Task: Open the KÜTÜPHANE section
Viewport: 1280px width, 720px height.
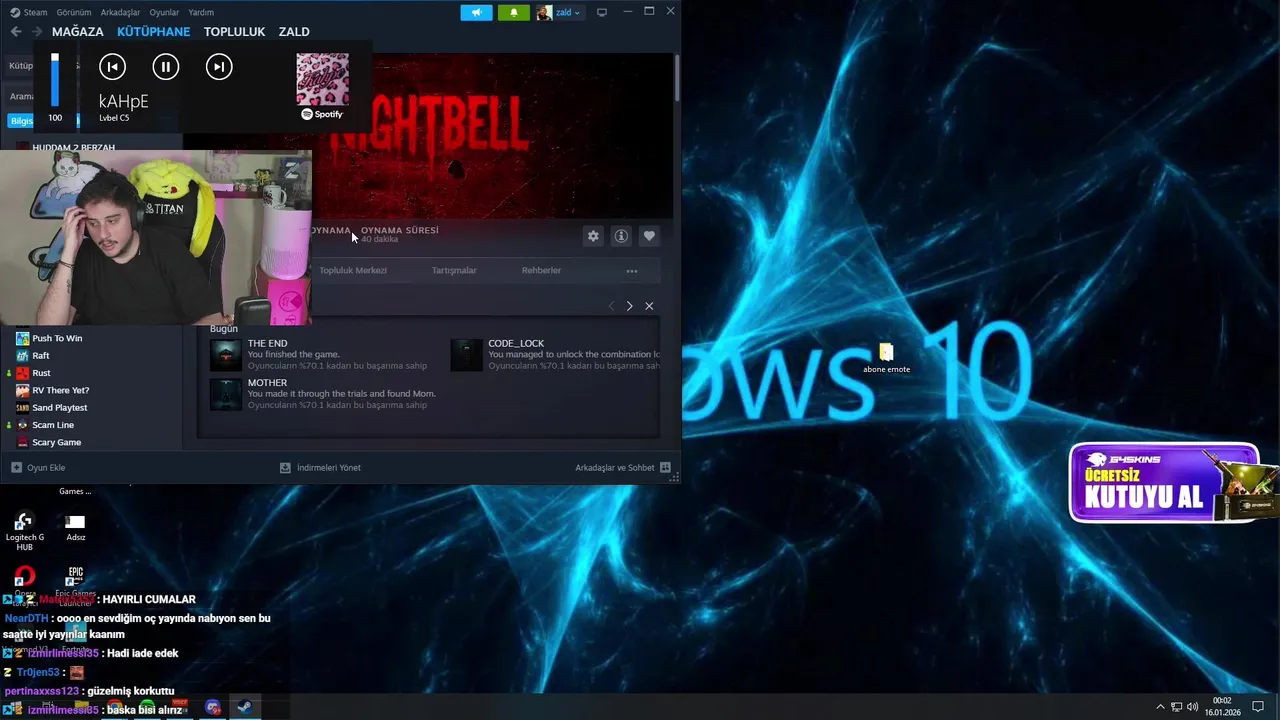Action: click(x=153, y=32)
